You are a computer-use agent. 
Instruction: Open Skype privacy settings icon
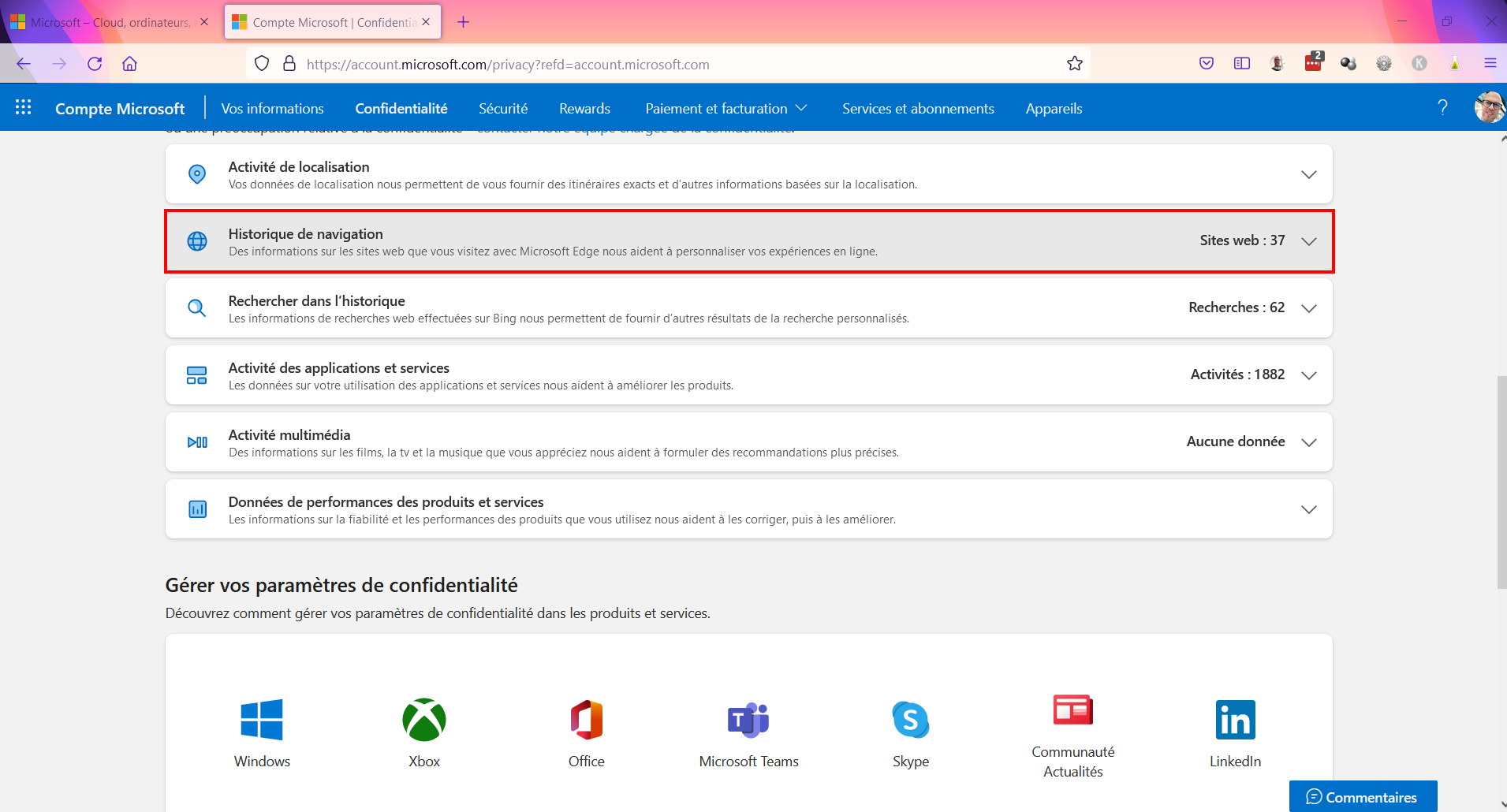pos(911,720)
